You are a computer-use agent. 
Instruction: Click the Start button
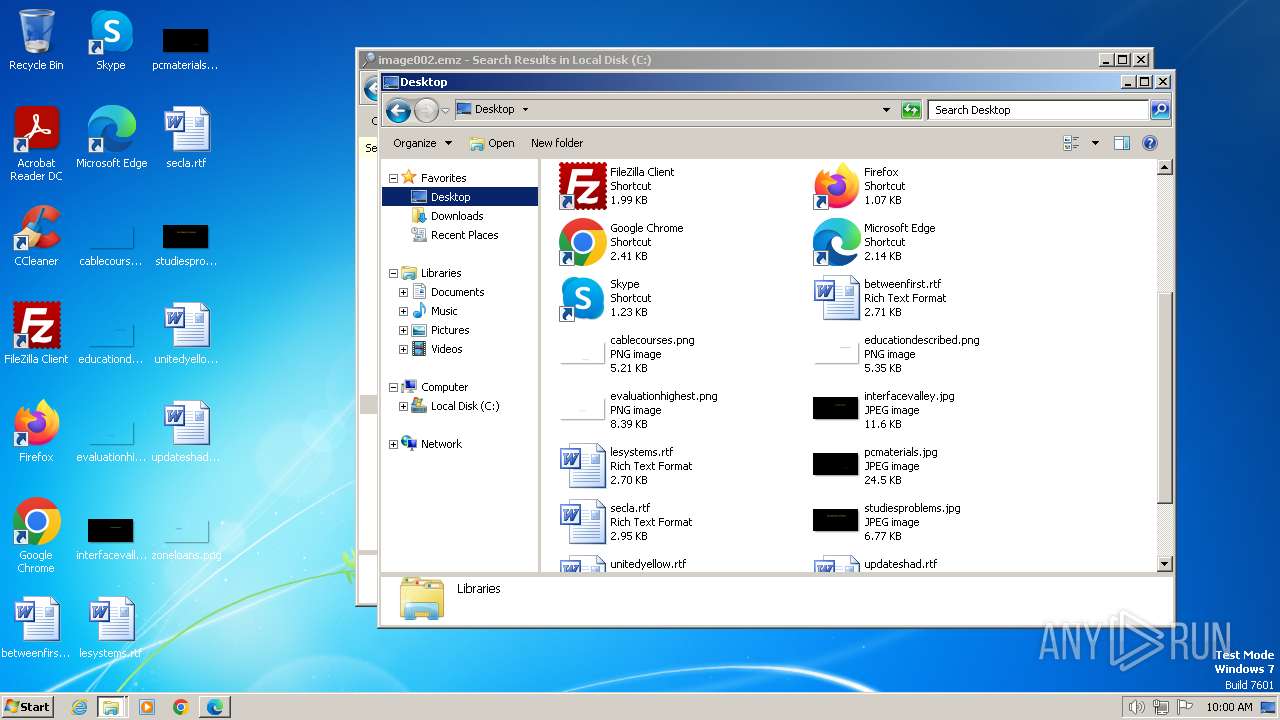(x=28, y=706)
